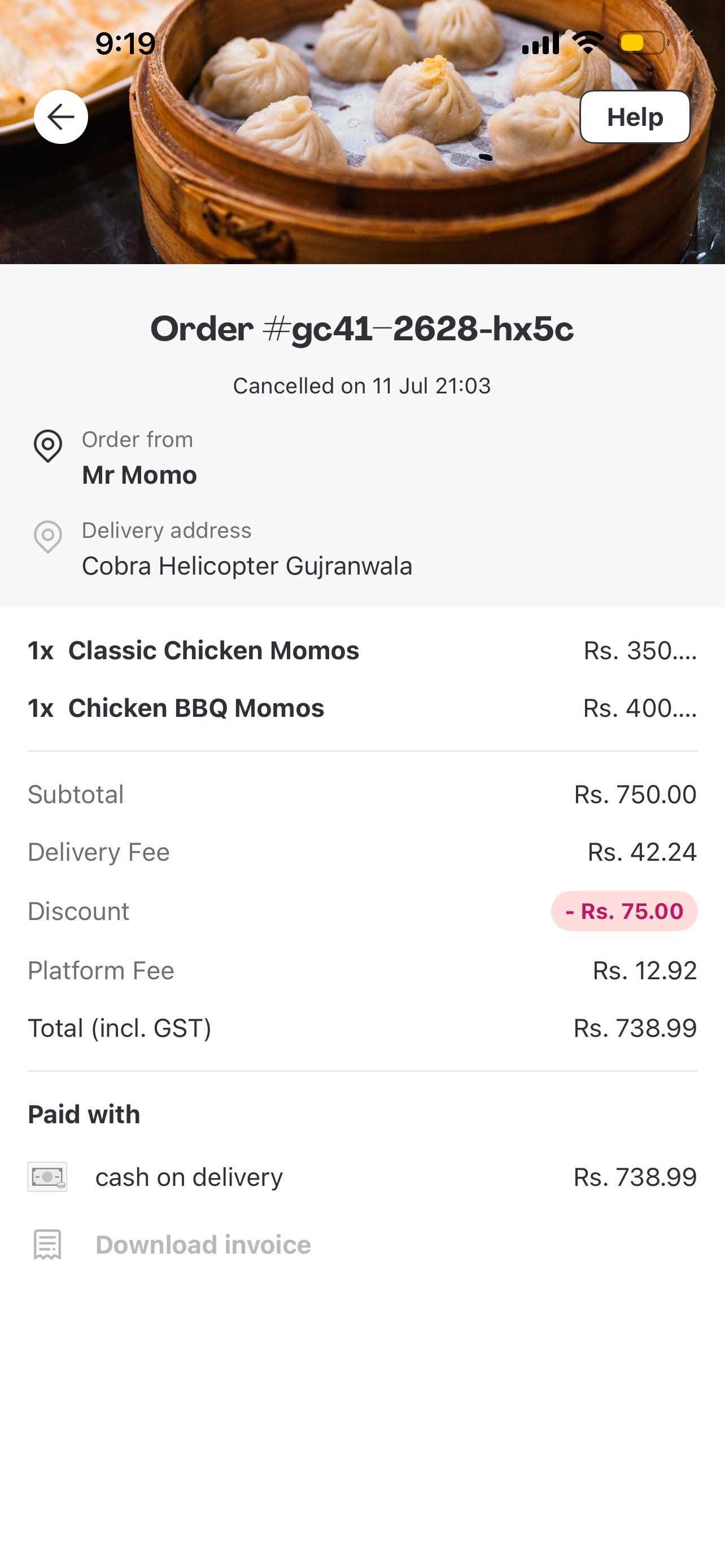Tap the restaurant location pin icon
Viewport: 725px width, 1568px height.
[47, 446]
